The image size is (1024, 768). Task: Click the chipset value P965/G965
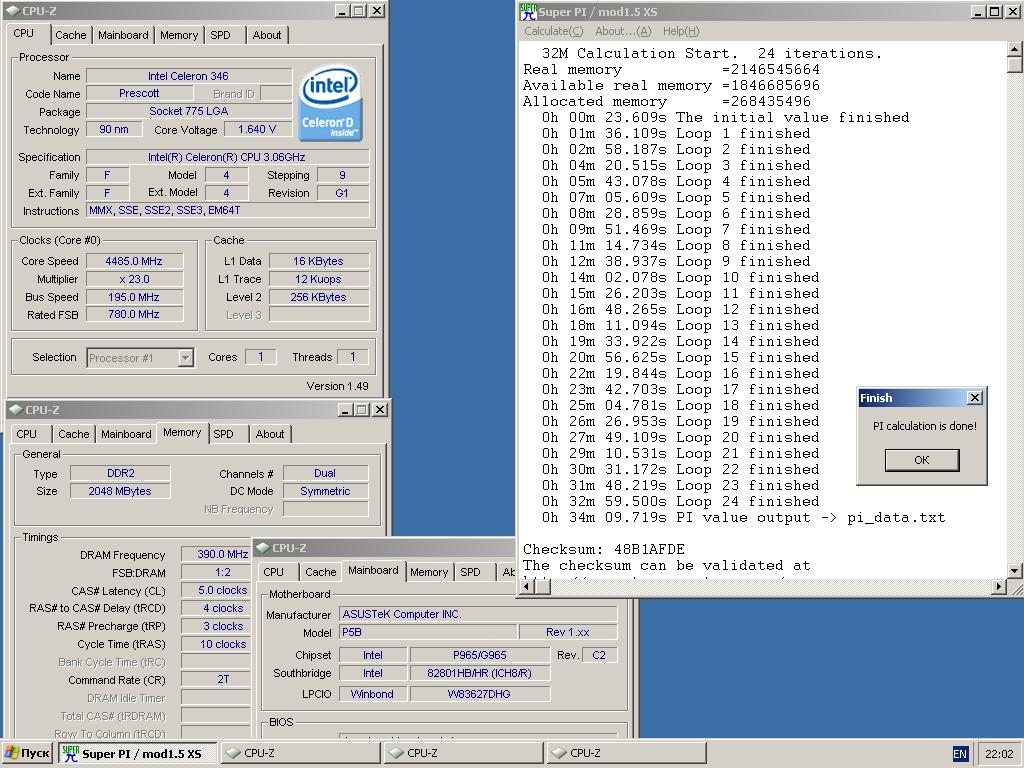pyautogui.click(x=480, y=655)
